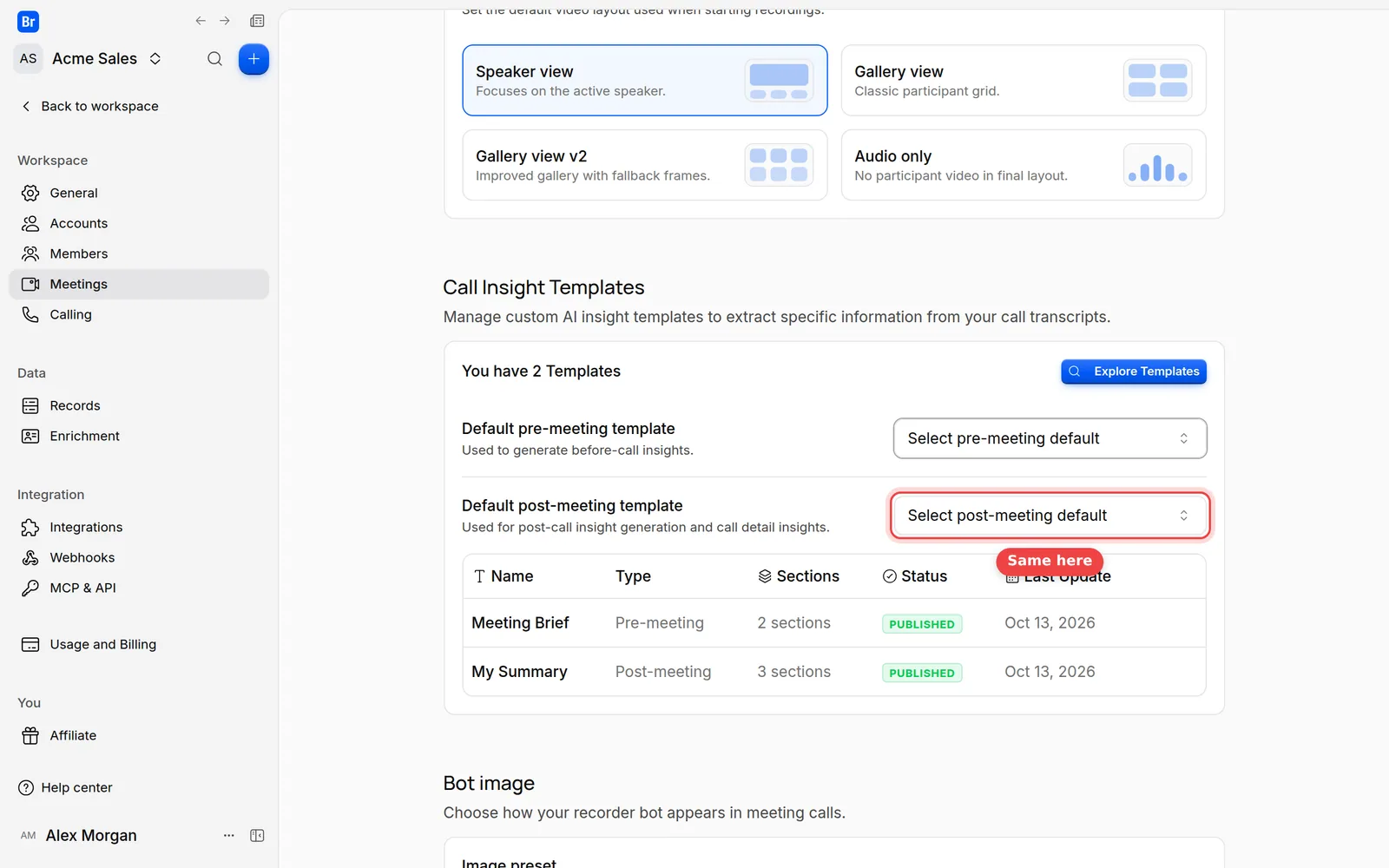Select the Gallery view layout

pyautogui.click(x=1024, y=80)
